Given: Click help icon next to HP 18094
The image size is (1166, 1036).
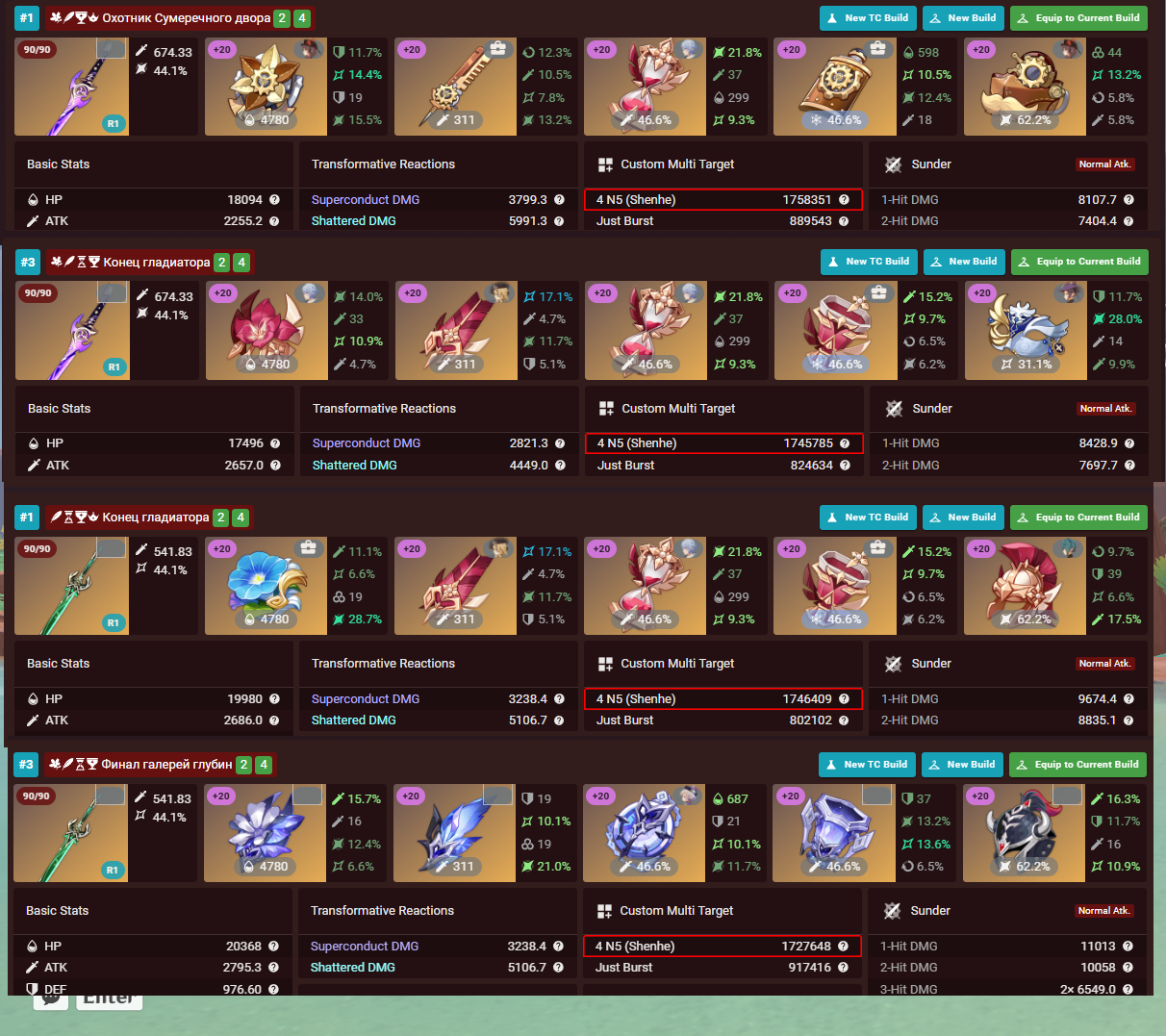Looking at the screenshot, I should tap(274, 200).
